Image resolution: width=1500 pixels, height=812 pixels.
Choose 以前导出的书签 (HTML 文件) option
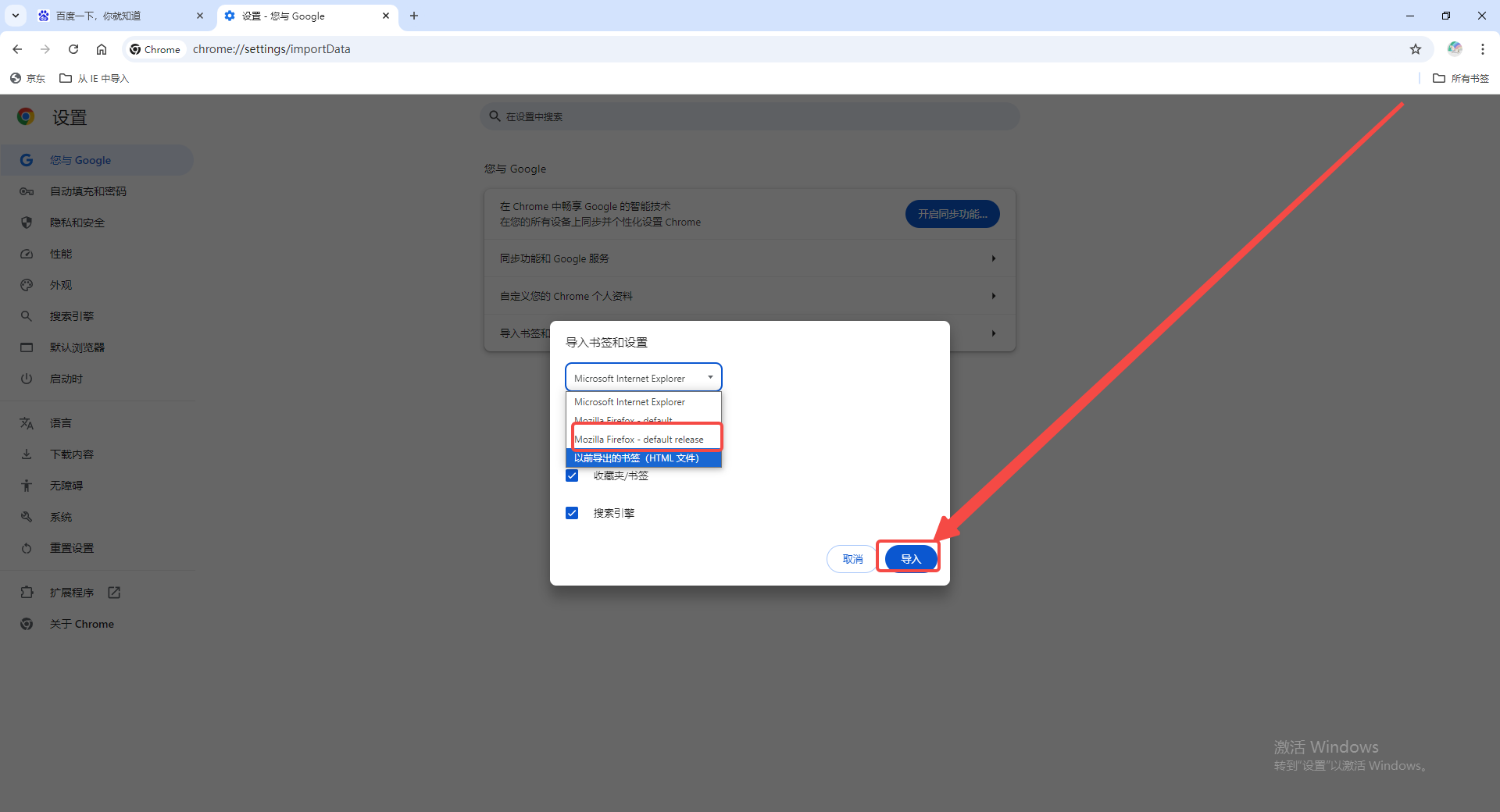(x=644, y=458)
